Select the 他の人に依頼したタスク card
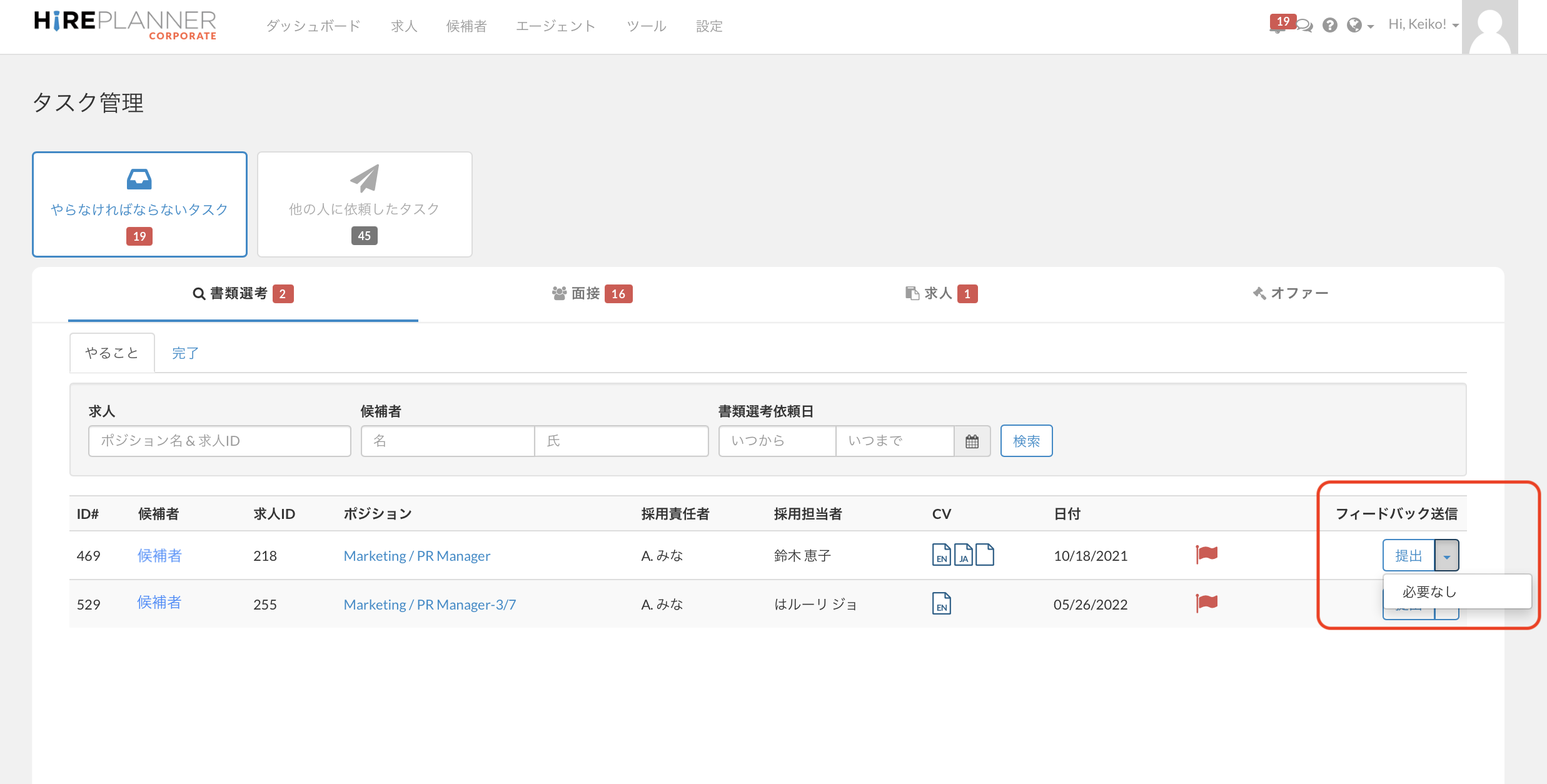 [x=365, y=204]
